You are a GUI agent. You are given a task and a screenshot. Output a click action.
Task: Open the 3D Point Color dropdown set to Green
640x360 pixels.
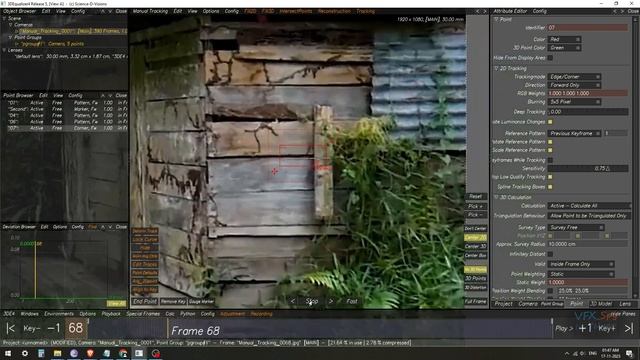(564, 48)
